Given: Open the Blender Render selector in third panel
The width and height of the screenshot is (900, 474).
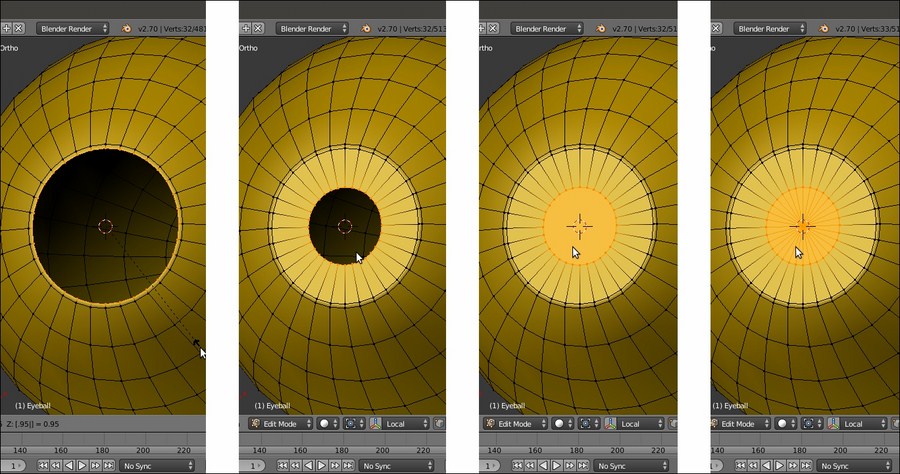Looking at the screenshot, I should pos(549,29).
